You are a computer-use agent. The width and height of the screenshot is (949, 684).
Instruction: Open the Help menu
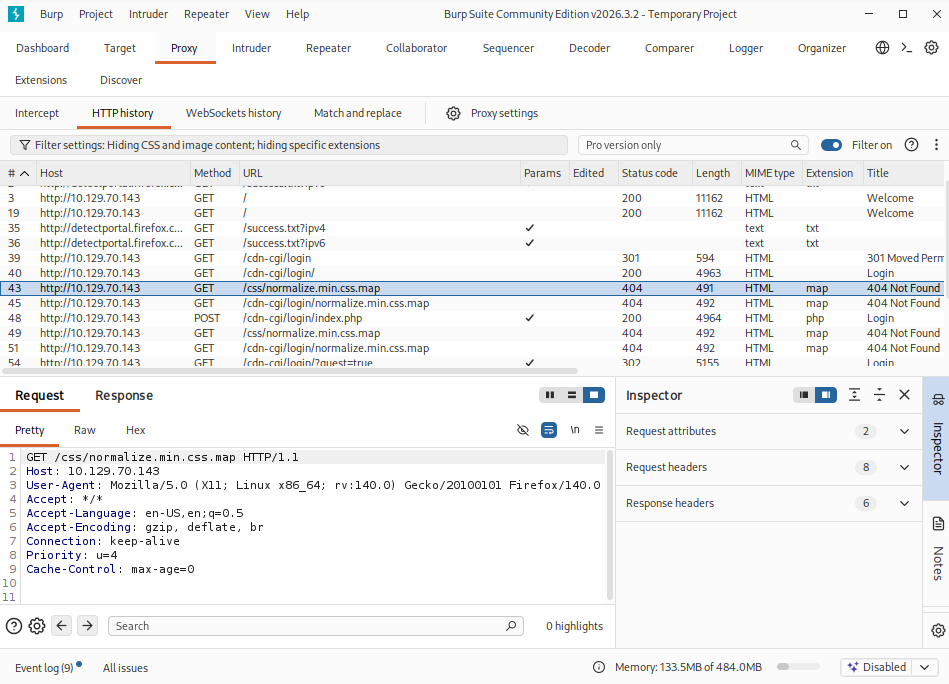pyautogui.click(x=297, y=14)
